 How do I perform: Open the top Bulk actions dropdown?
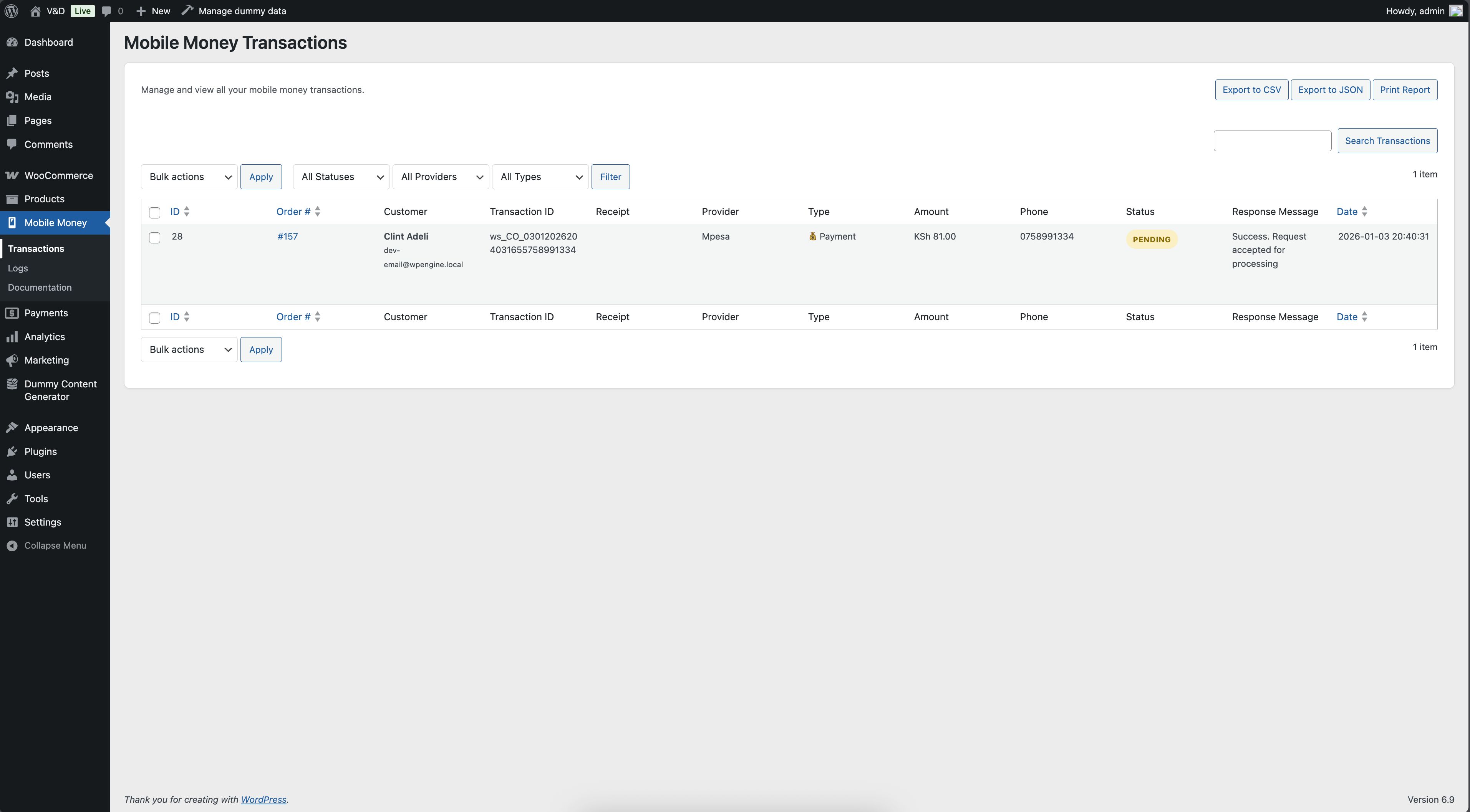pyautogui.click(x=189, y=177)
